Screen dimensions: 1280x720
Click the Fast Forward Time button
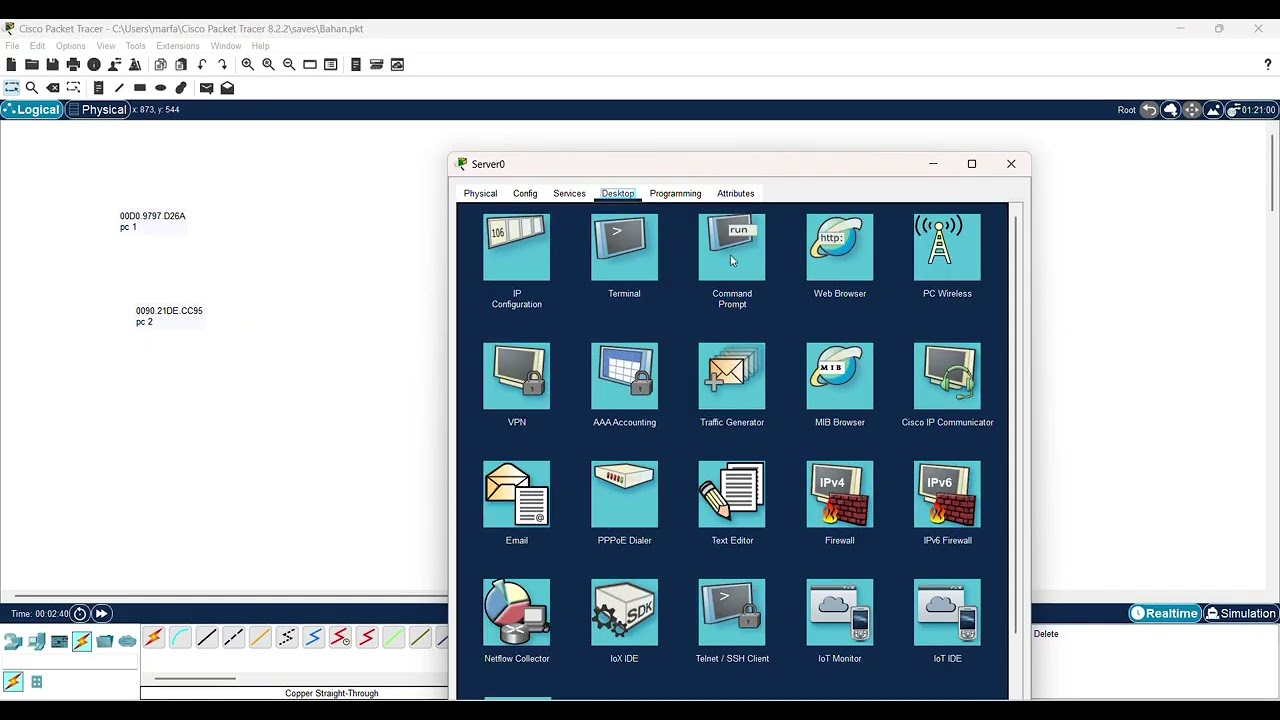tap(101, 613)
